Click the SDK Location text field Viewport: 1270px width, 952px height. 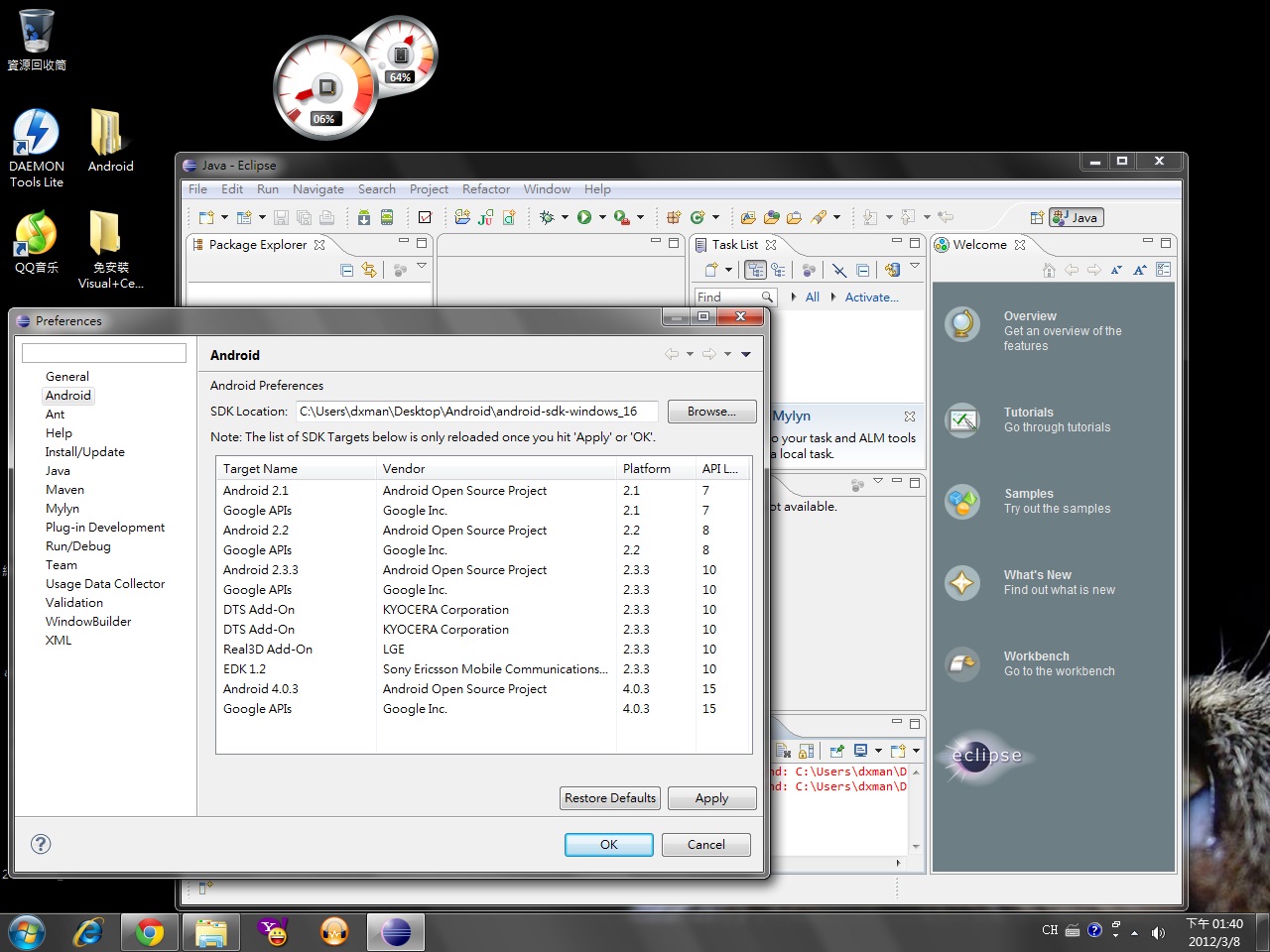(x=475, y=412)
